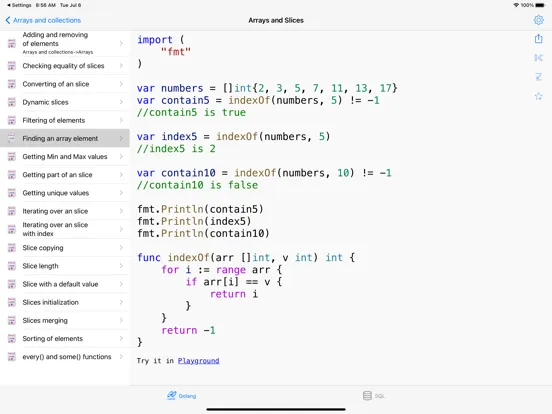This screenshot has width=552, height=414.
Task: Click the document icon beside Filtering of elements
Action: click(x=12, y=120)
